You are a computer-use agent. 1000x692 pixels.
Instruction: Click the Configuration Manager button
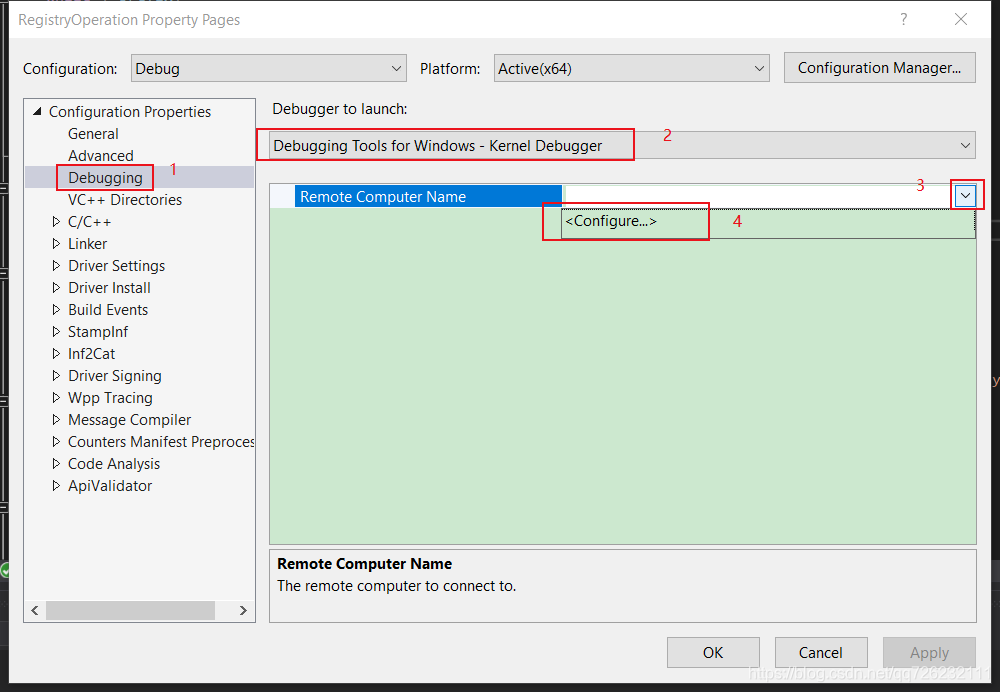pos(879,68)
